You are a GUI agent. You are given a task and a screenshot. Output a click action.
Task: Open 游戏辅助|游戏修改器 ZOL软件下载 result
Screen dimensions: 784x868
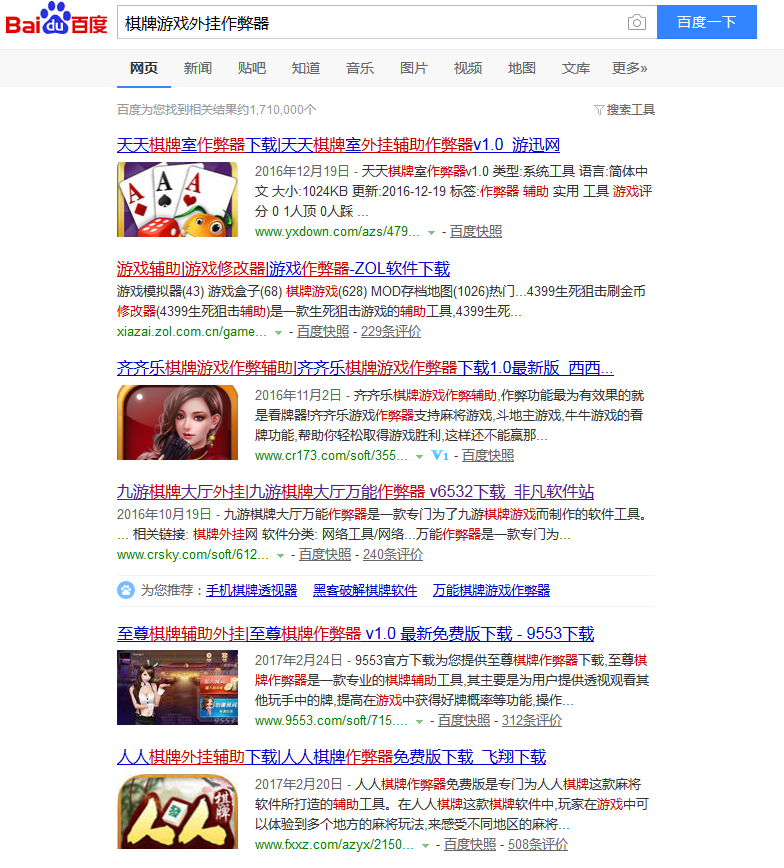point(283,269)
